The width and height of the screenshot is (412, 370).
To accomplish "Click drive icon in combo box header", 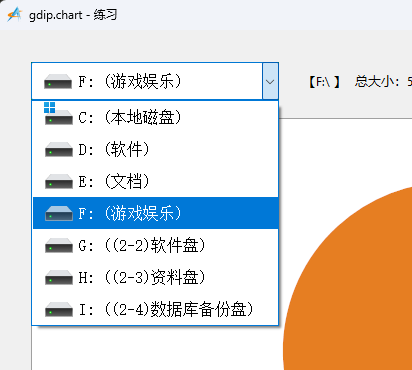I will click(x=58, y=81).
